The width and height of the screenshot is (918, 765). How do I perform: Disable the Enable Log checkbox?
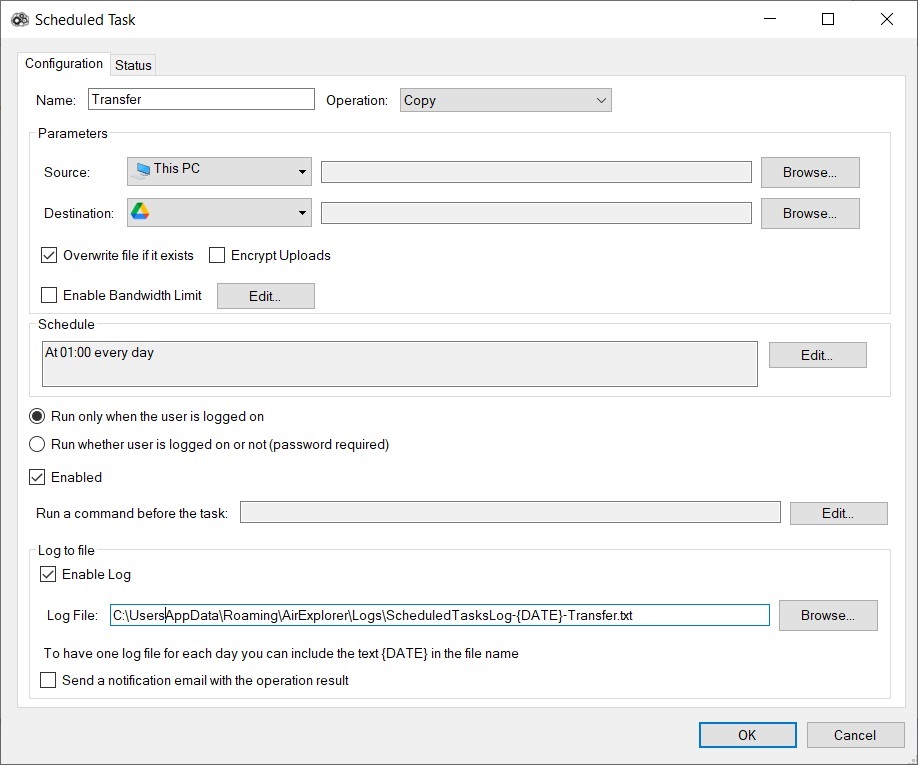click(x=49, y=574)
